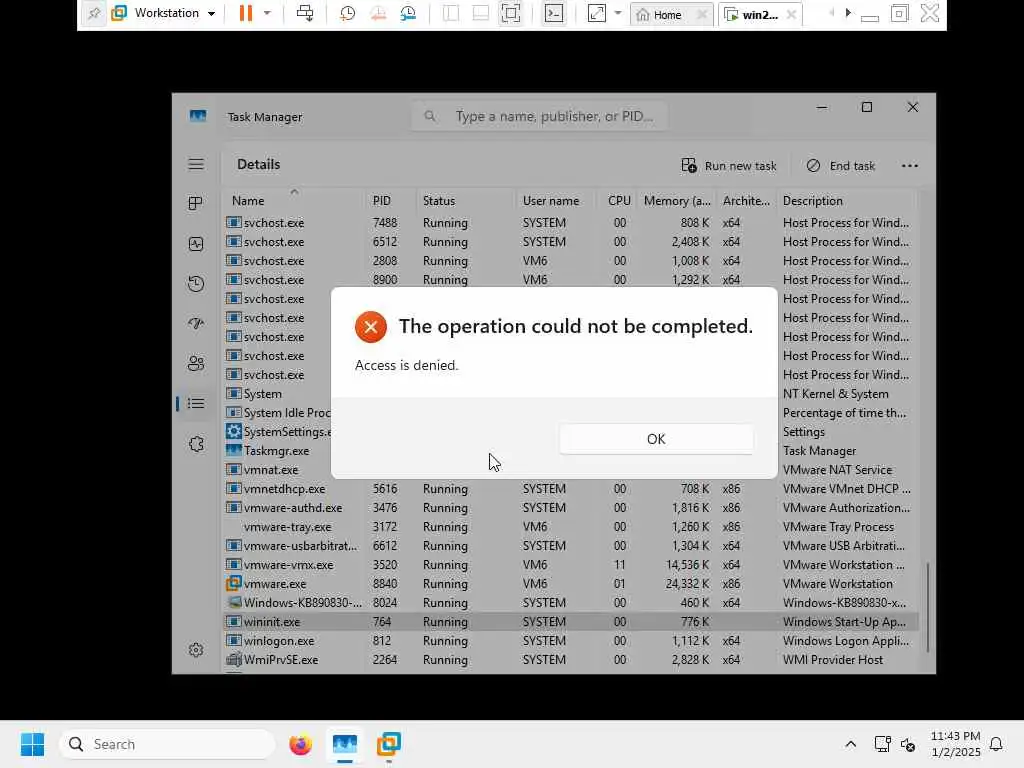Click the revert to snapshot icon
Image resolution: width=1024 pixels, height=768 pixels.
[x=378, y=13]
